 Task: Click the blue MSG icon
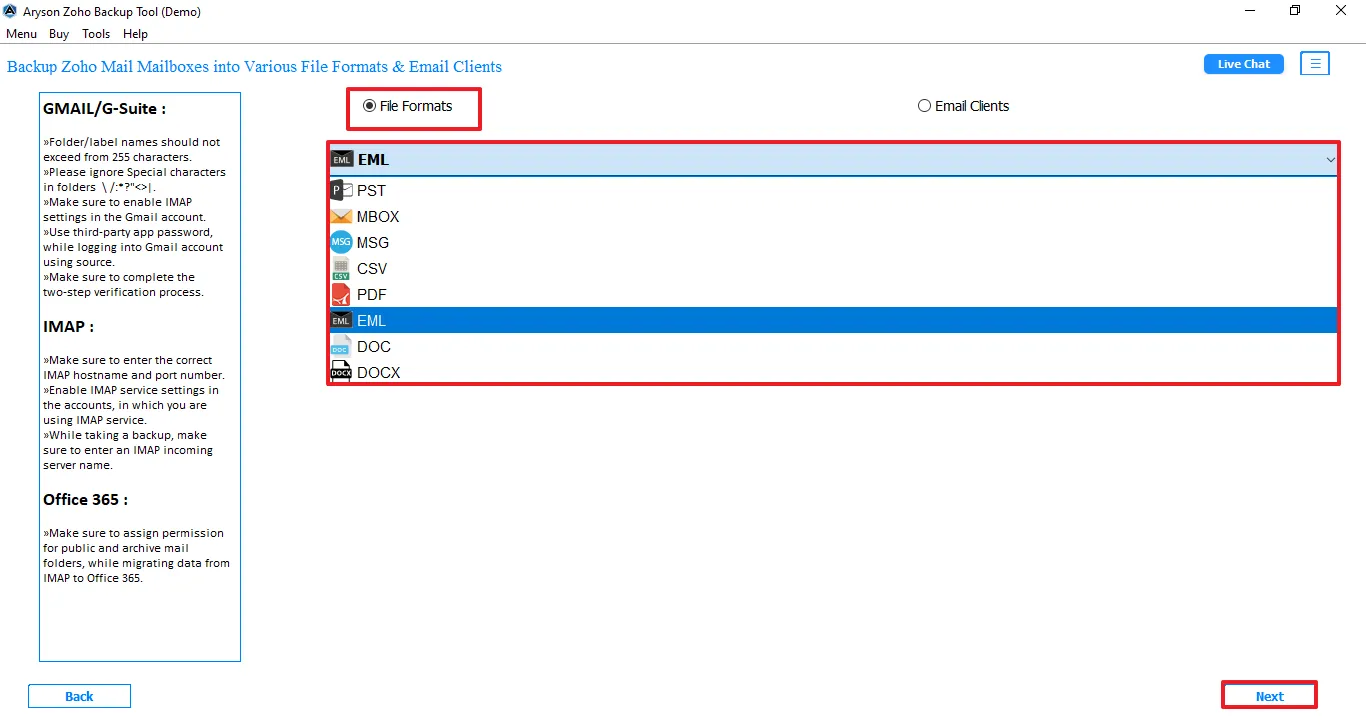(x=341, y=242)
